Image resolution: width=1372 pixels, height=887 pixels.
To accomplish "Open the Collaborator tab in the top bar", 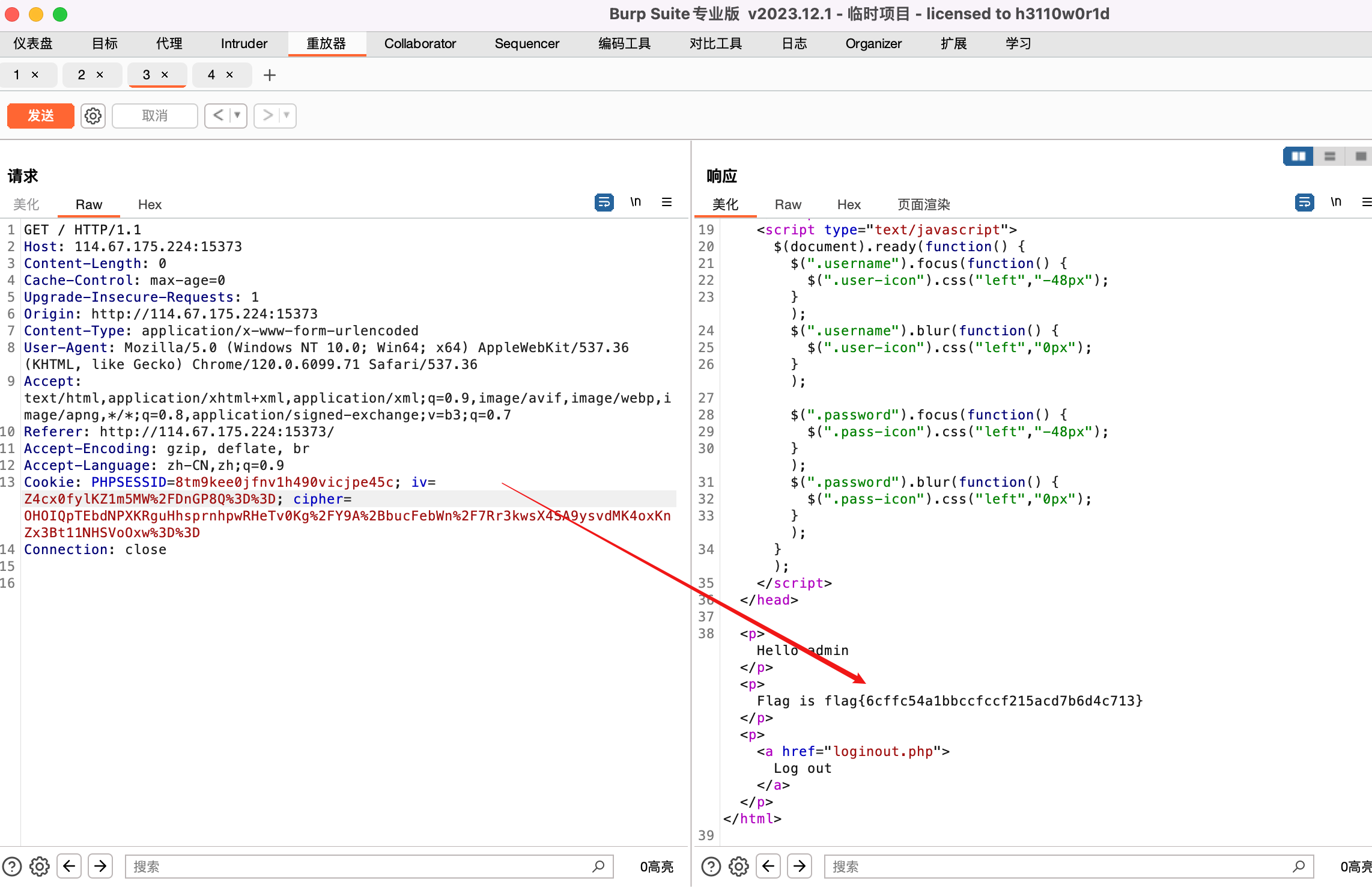I will (420, 43).
